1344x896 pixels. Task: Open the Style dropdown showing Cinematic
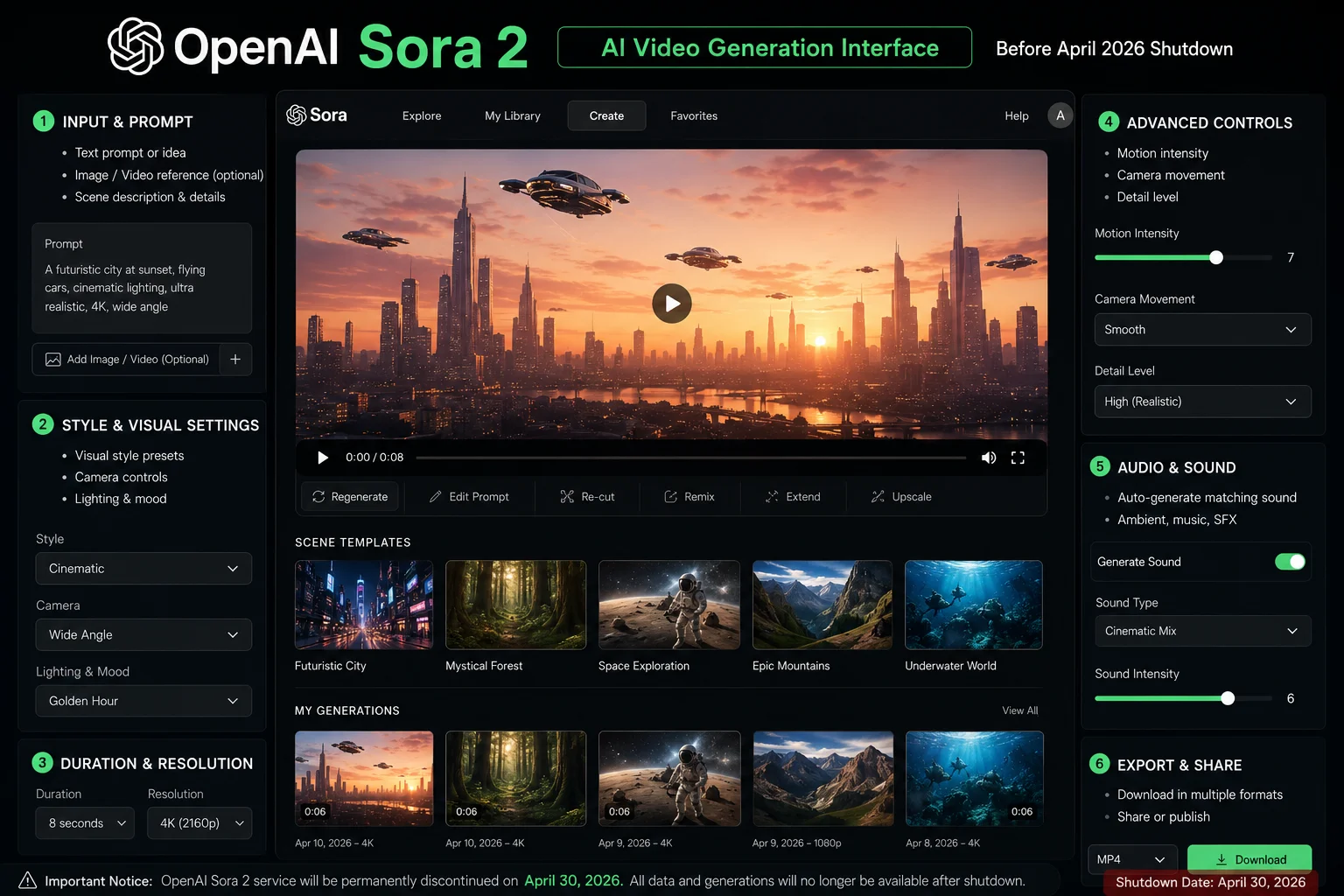143,569
